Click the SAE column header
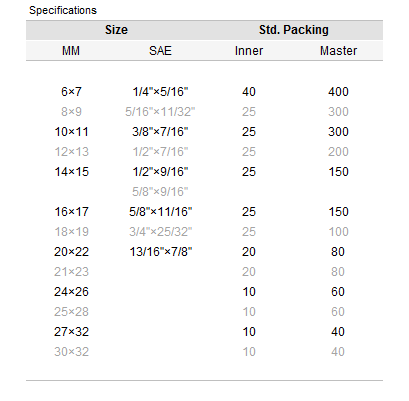The height and width of the screenshot is (401, 409). pyautogui.click(x=160, y=51)
